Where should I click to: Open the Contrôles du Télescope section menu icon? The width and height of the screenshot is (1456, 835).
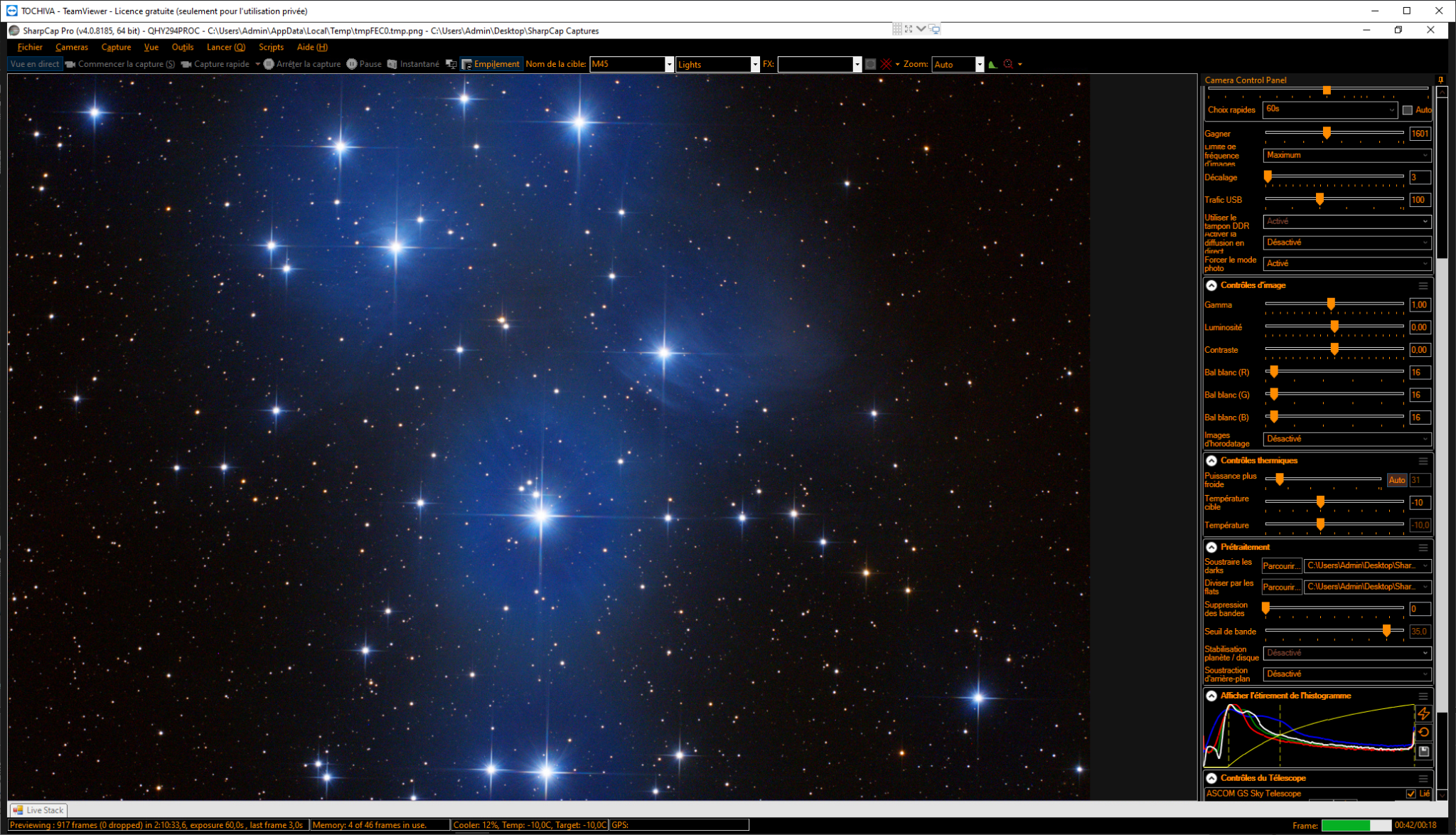pyautogui.click(x=1423, y=779)
